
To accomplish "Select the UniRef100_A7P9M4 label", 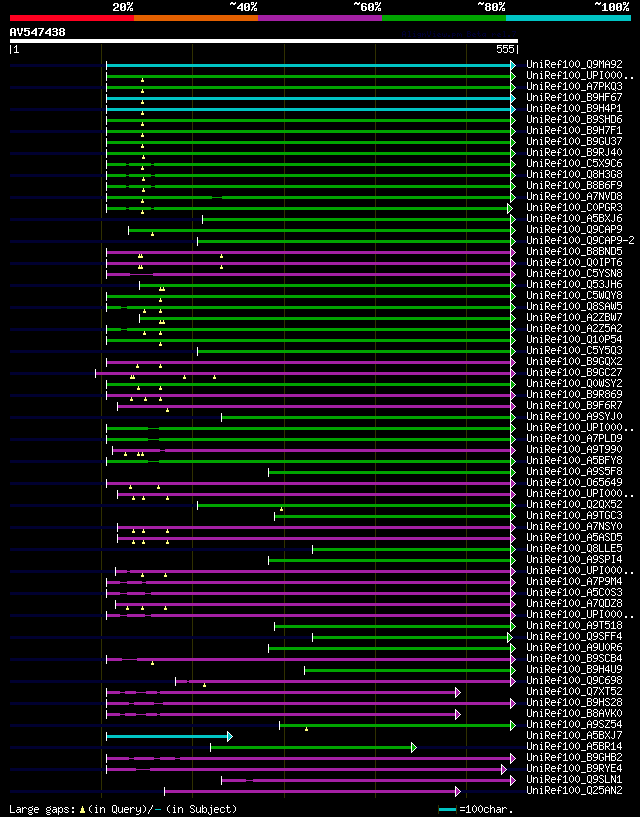I will click(x=574, y=580).
